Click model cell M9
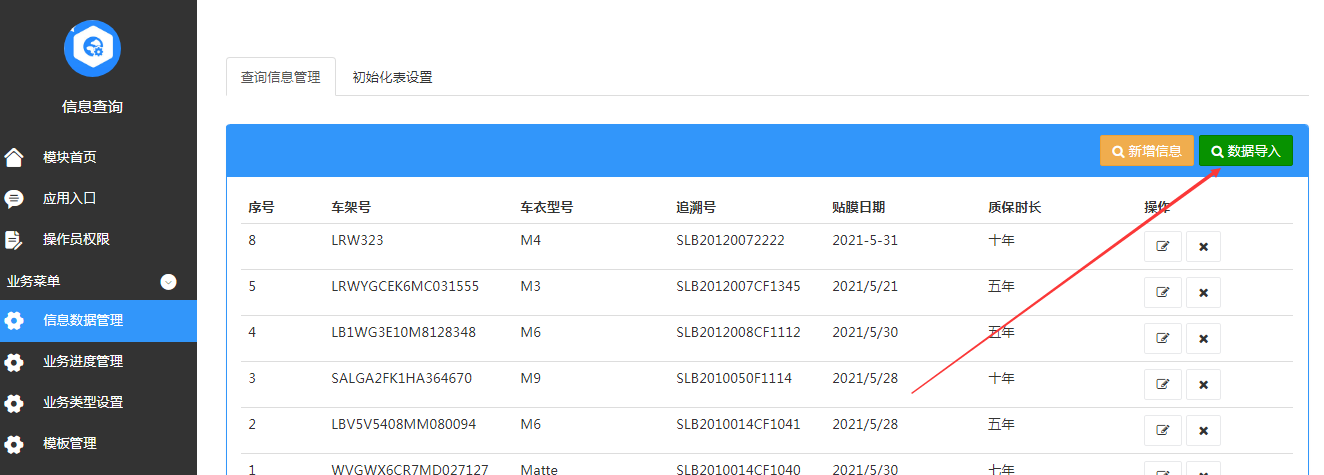1324x475 pixels. [530, 378]
